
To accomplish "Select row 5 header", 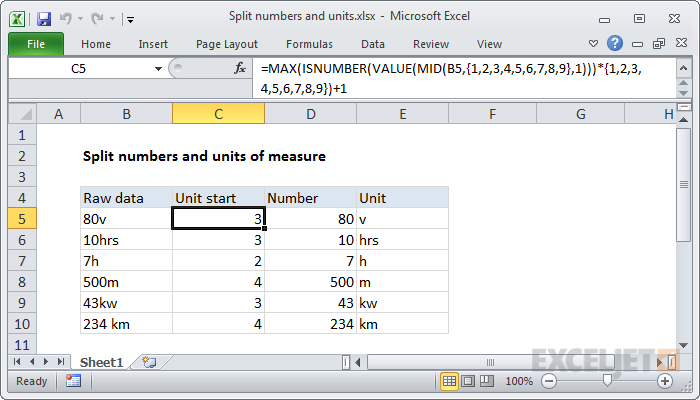I will coord(22,219).
